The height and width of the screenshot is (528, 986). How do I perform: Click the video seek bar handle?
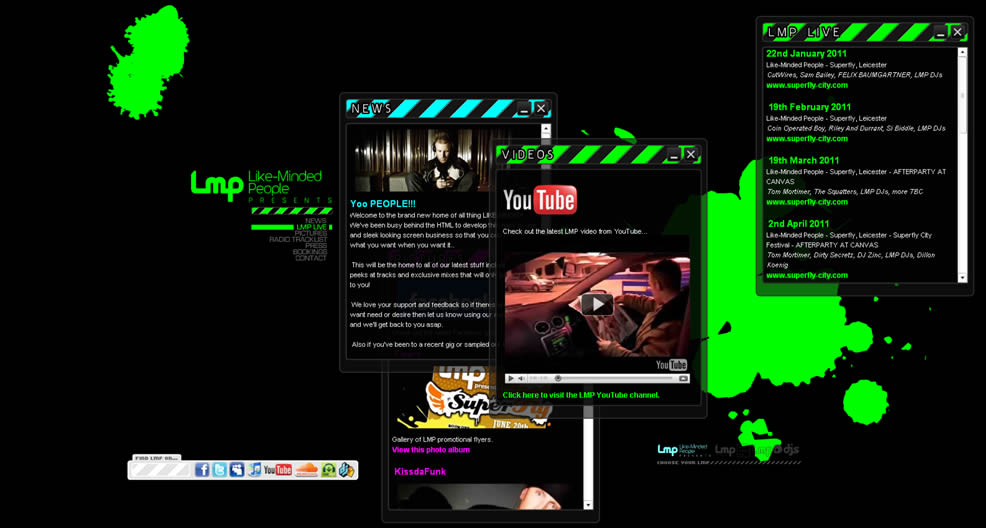coord(558,378)
